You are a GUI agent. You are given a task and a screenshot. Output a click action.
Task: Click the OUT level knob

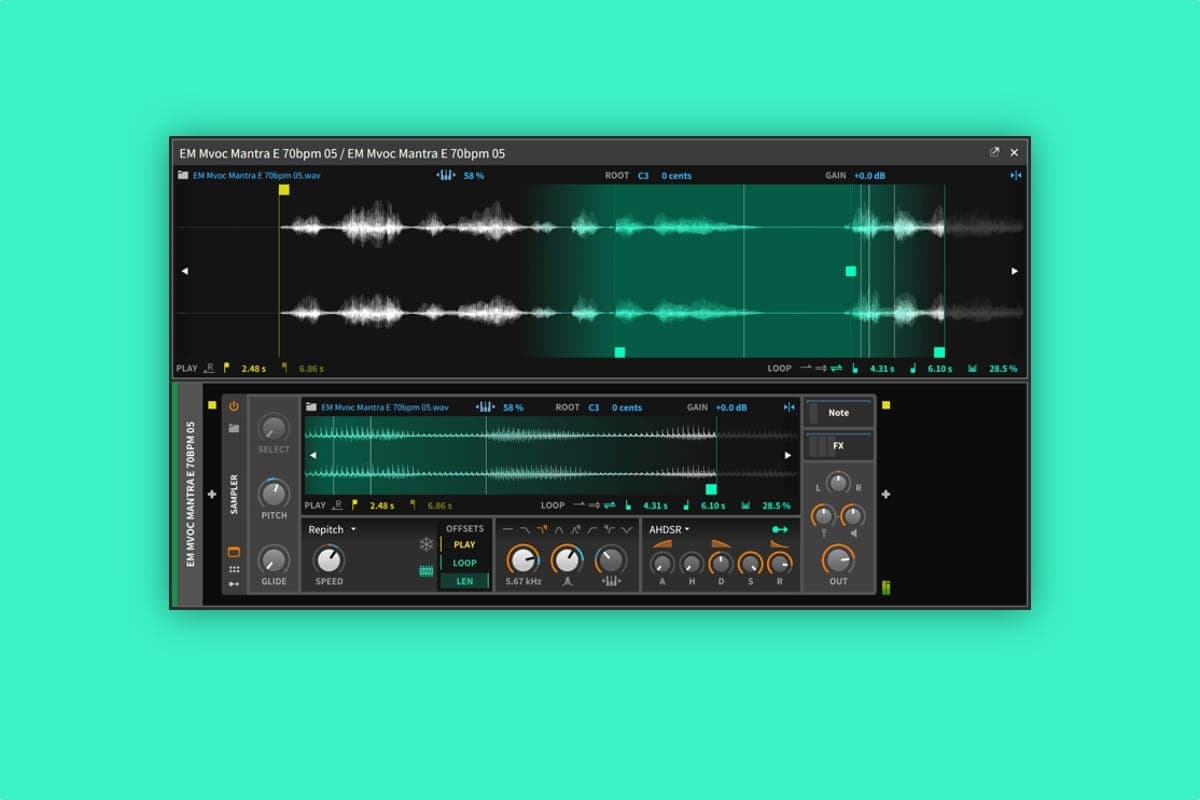[x=838, y=560]
